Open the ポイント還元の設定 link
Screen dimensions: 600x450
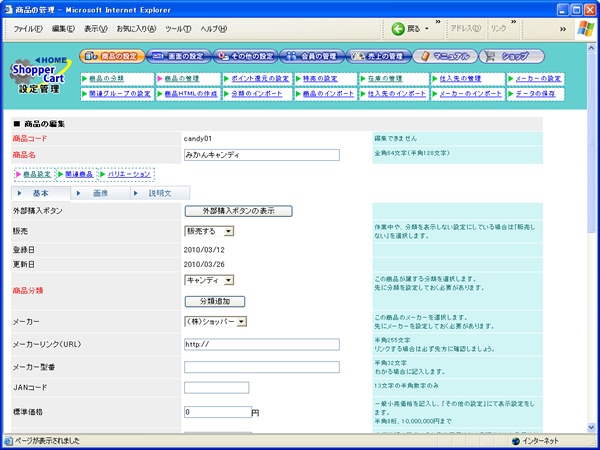(260, 79)
